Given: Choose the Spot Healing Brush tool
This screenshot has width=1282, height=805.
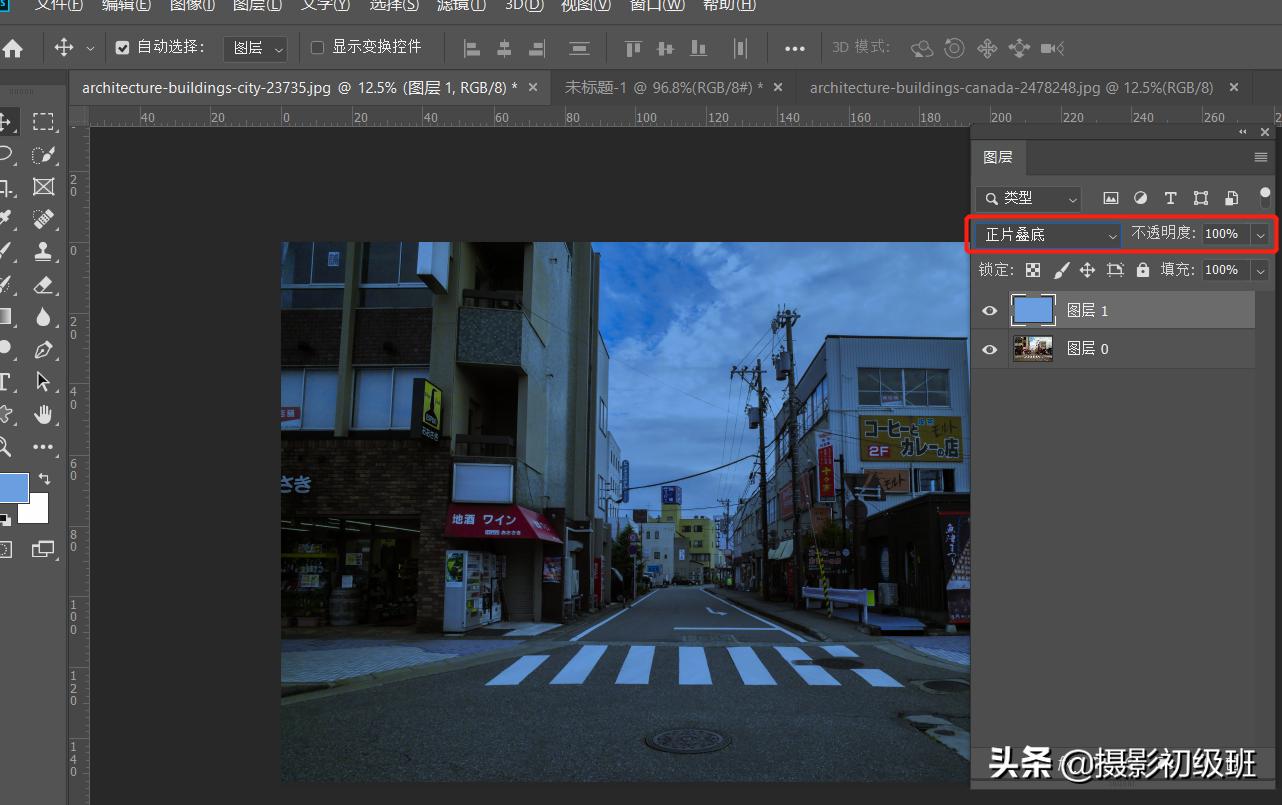Looking at the screenshot, I should pos(43,219).
